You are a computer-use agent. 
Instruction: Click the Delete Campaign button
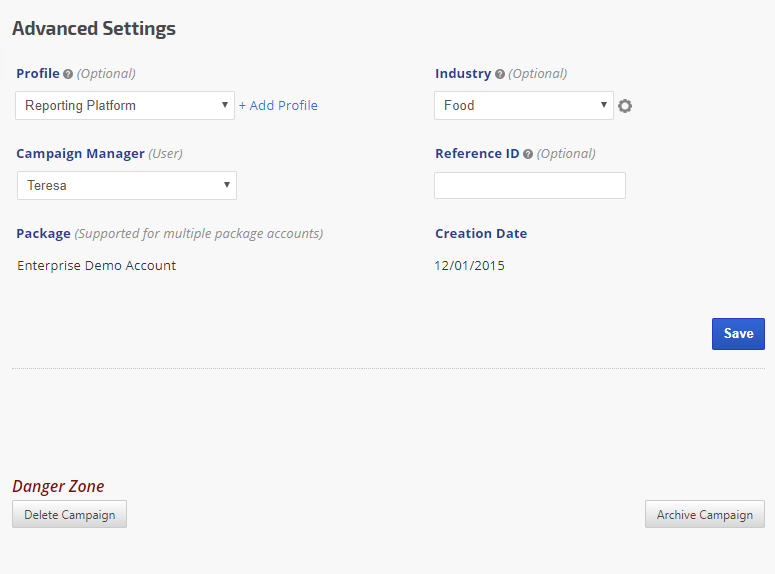point(69,515)
